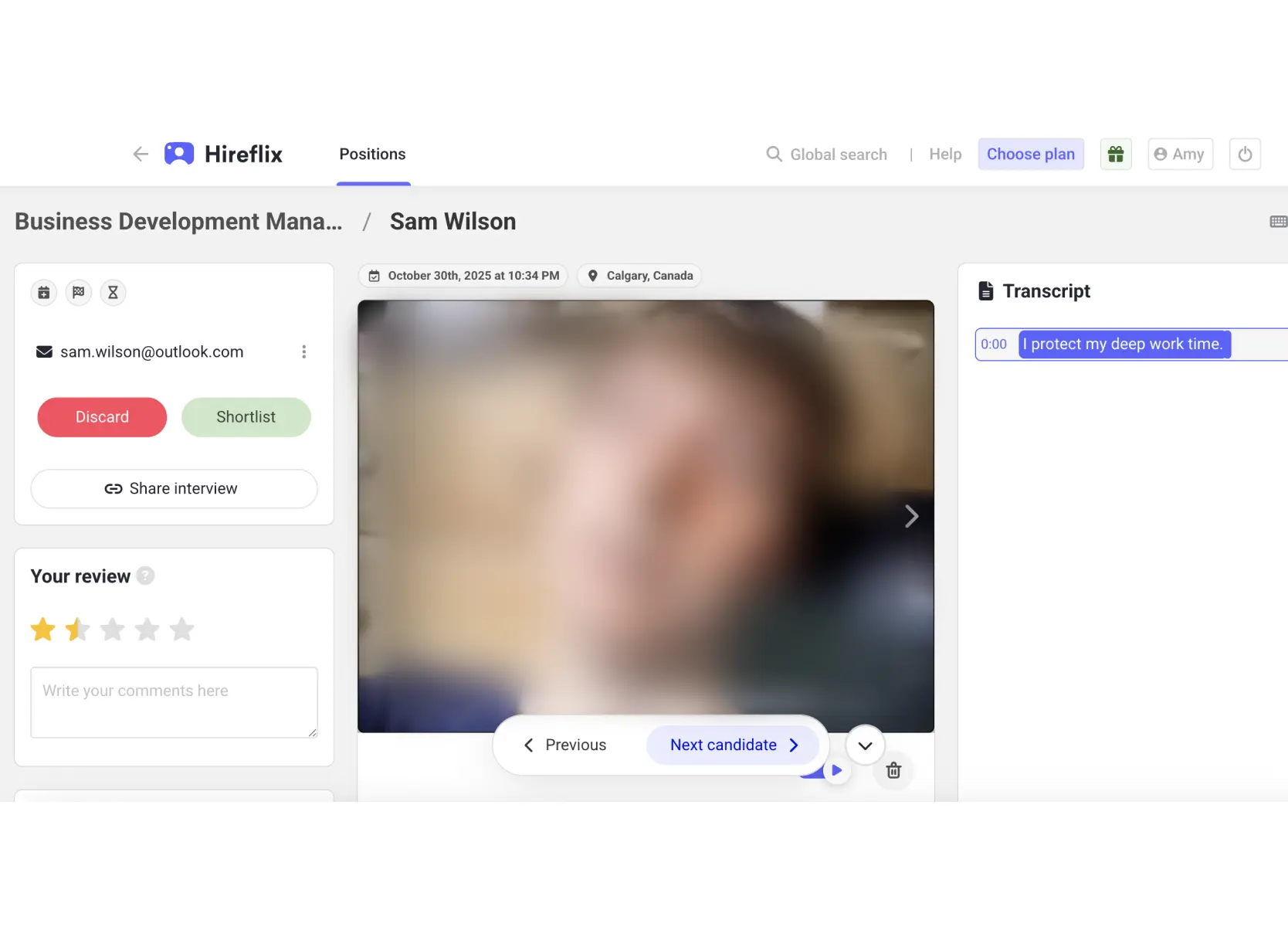Open the three-dot menu beside the email
This screenshot has height=927, width=1288.
(304, 351)
